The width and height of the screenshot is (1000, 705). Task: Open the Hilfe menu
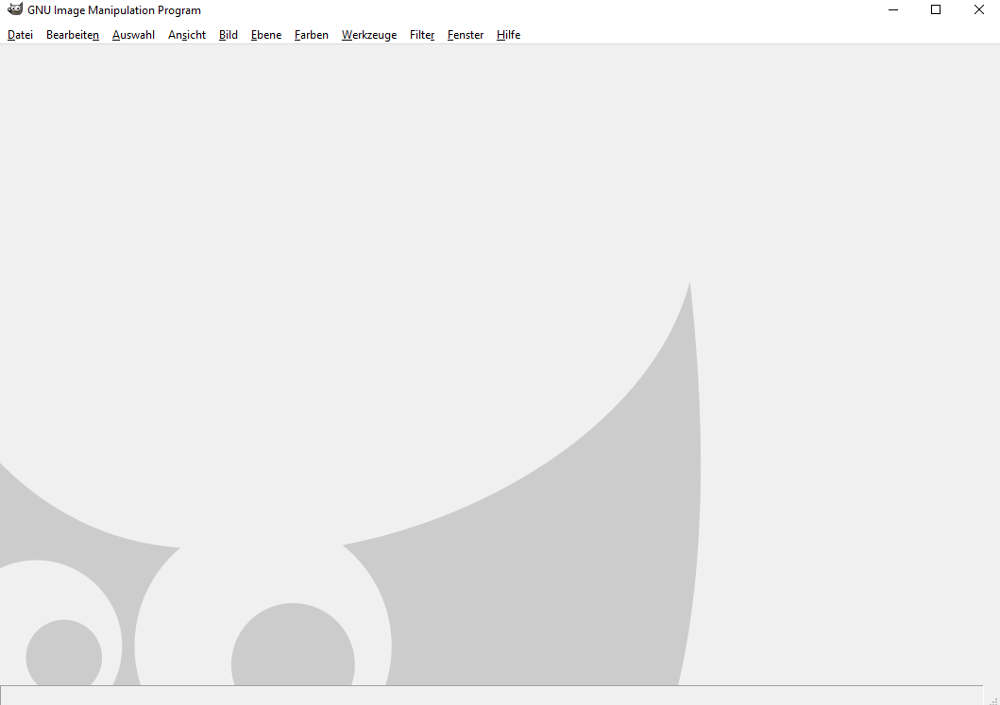click(x=508, y=35)
